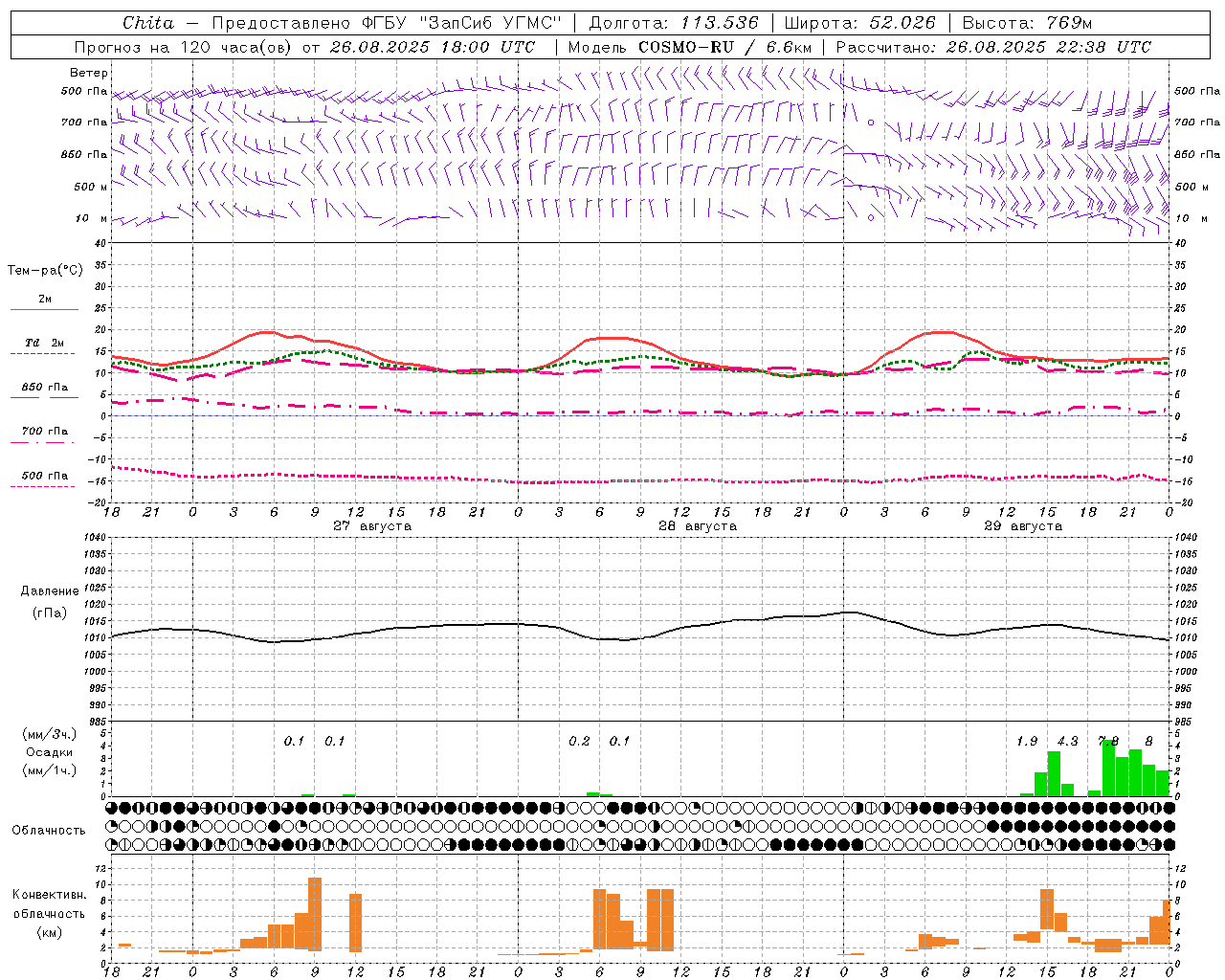
Task: Click the dashed "850 гПа" temperature legend entry
Action: tap(44, 392)
